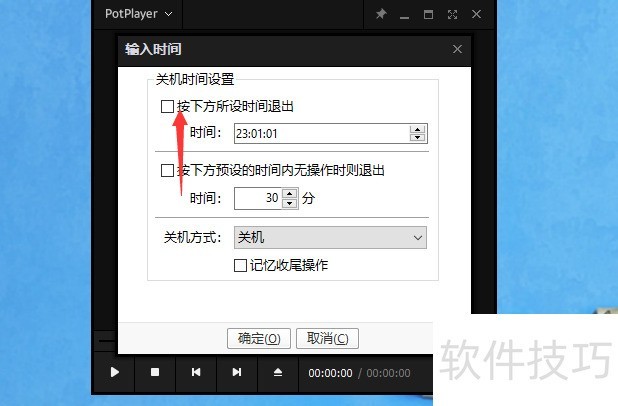Image resolution: width=618 pixels, height=406 pixels.
Task: Open file with eject button
Action: (278, 372)
